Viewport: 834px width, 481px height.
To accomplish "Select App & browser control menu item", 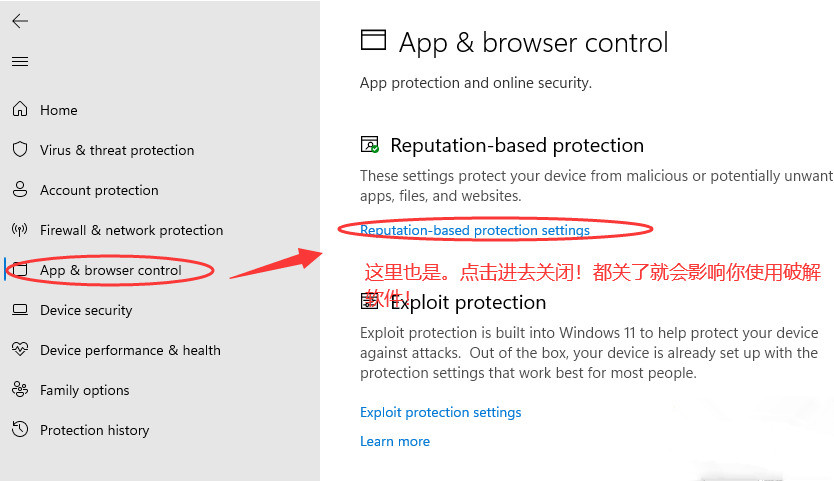I will pos(110,270).
